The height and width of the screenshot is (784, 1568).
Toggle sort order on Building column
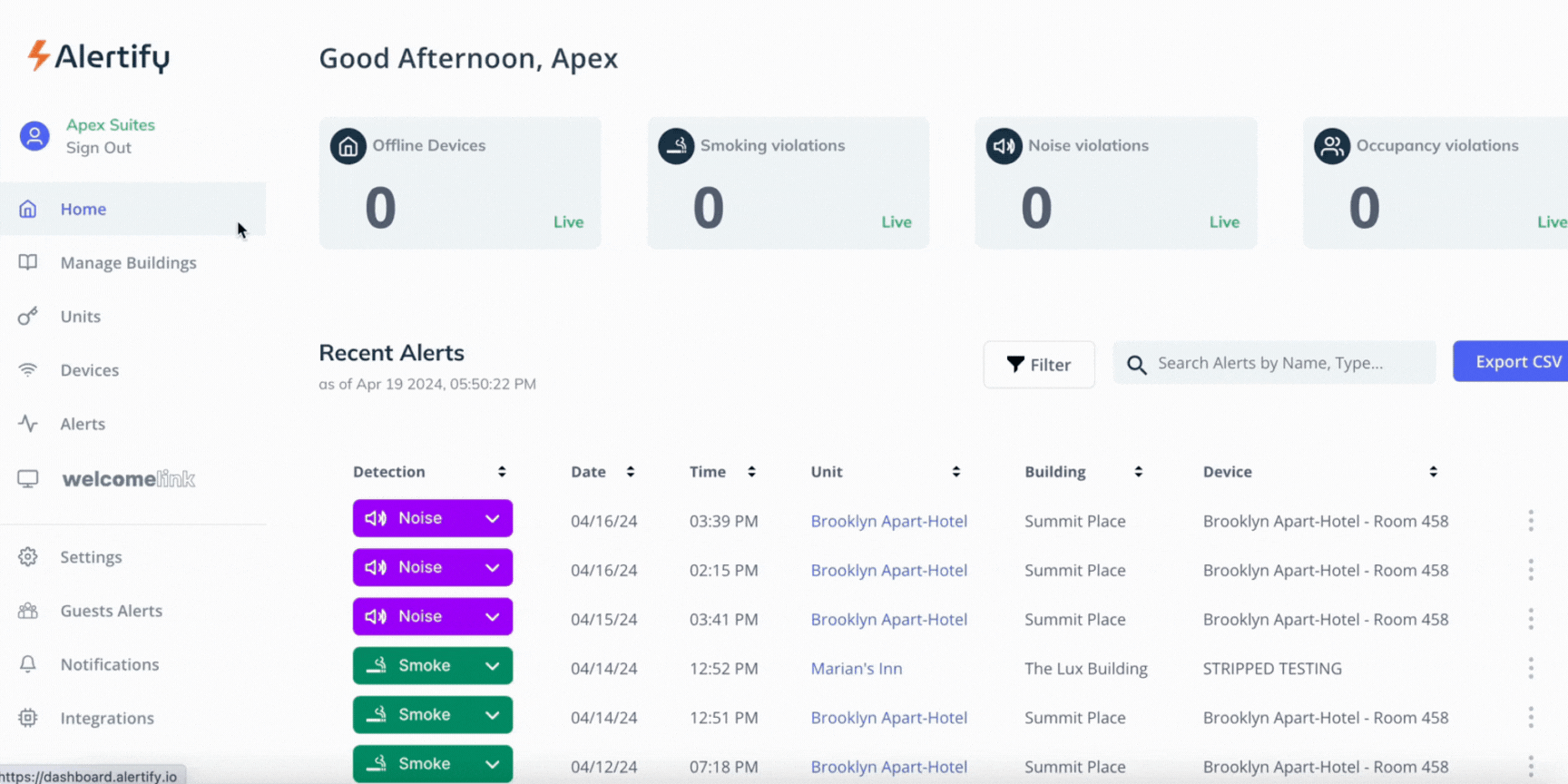[1138, 472]
